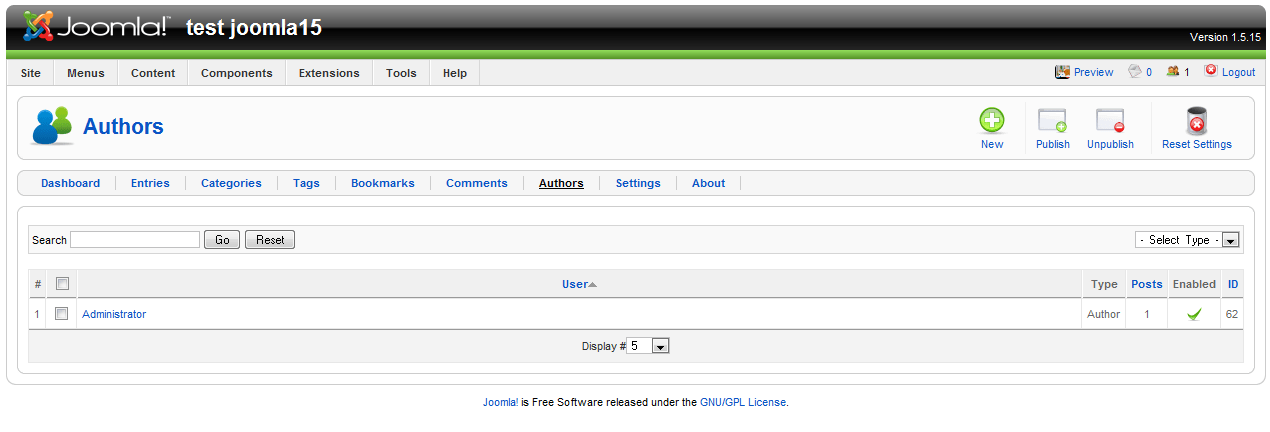Click the logged-in users icon showing 1
The image size is (1270, 432).
[1172, 72]
